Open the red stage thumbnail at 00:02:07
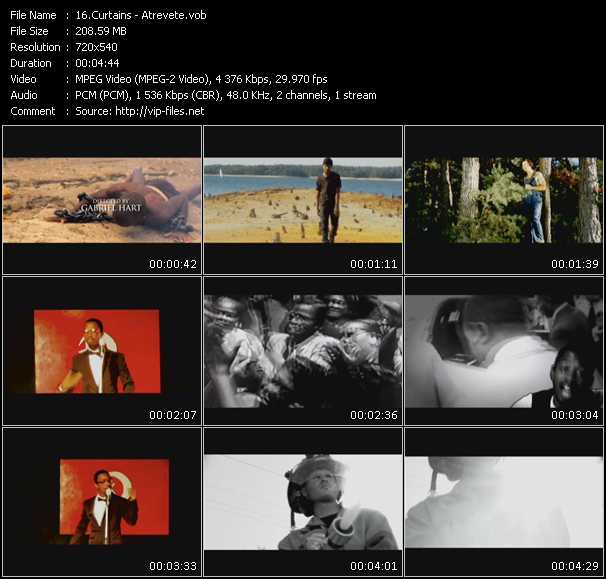The height and width of the screenshot is (579, 606). click(x=102, y=351)
